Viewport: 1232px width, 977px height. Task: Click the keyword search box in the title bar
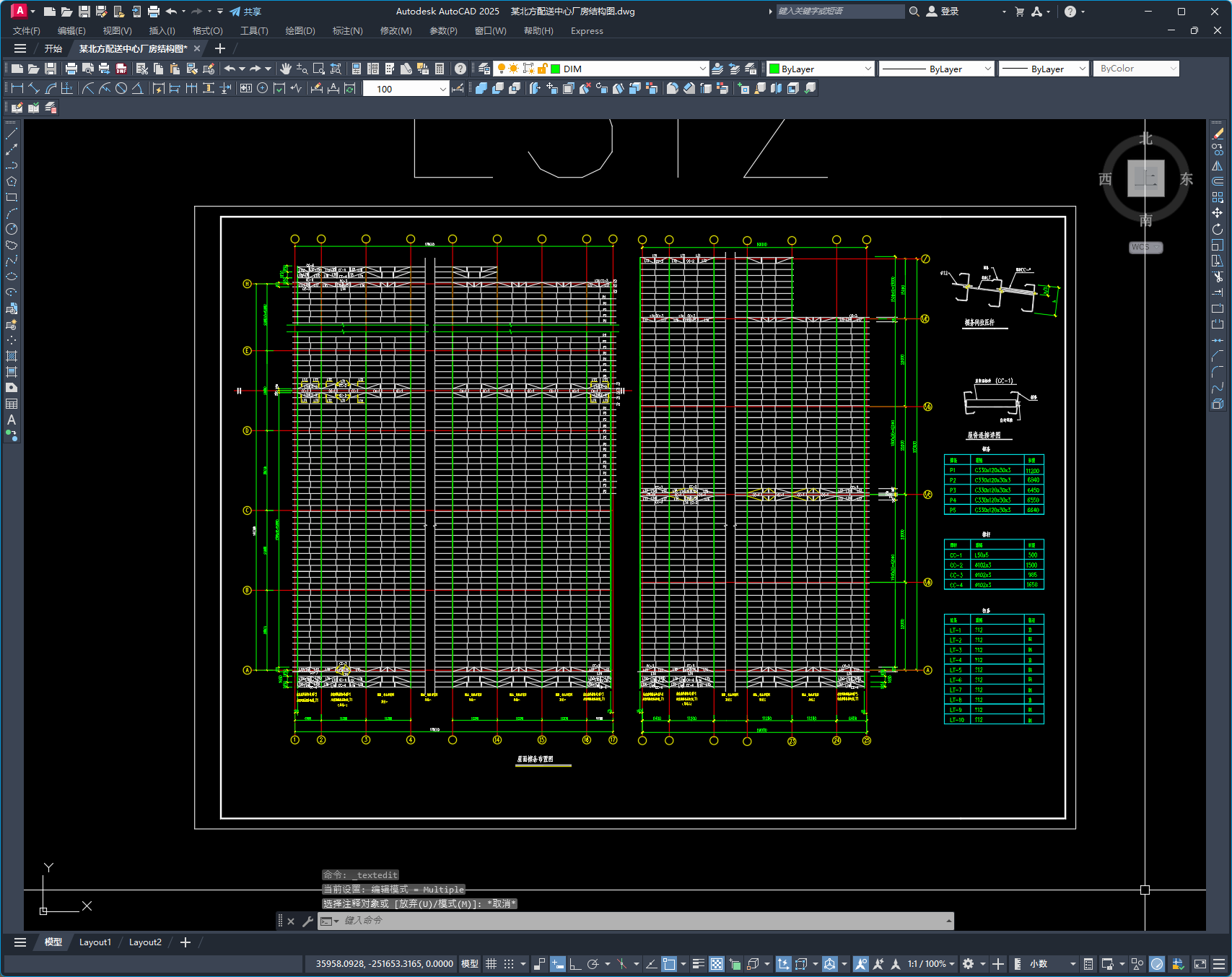click(x=840, y=12)
